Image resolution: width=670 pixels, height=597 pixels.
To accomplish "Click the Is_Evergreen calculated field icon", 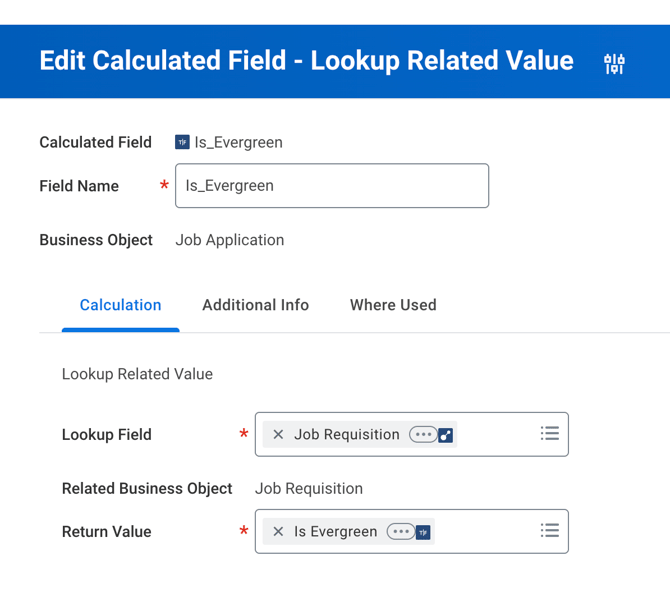I will [182, 142].
